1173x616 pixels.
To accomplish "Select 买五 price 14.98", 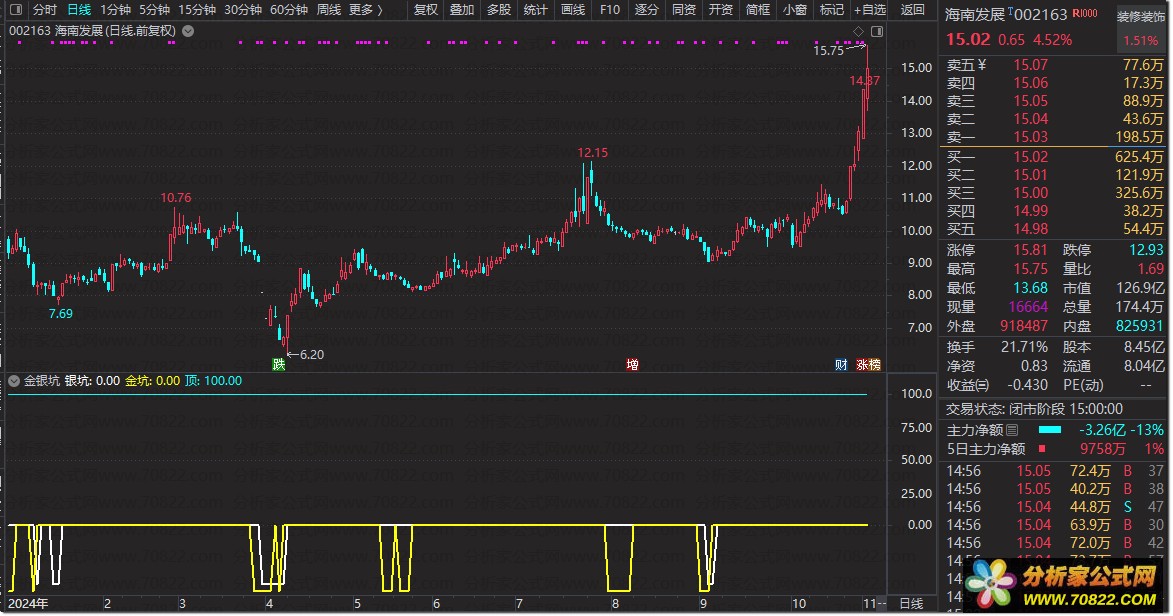I will click(x=1031, y=229).
